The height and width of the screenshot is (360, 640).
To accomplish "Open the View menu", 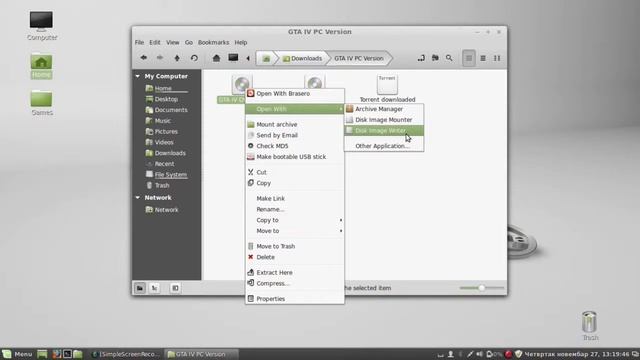I will pyautogui.click(x=173, y=42).
